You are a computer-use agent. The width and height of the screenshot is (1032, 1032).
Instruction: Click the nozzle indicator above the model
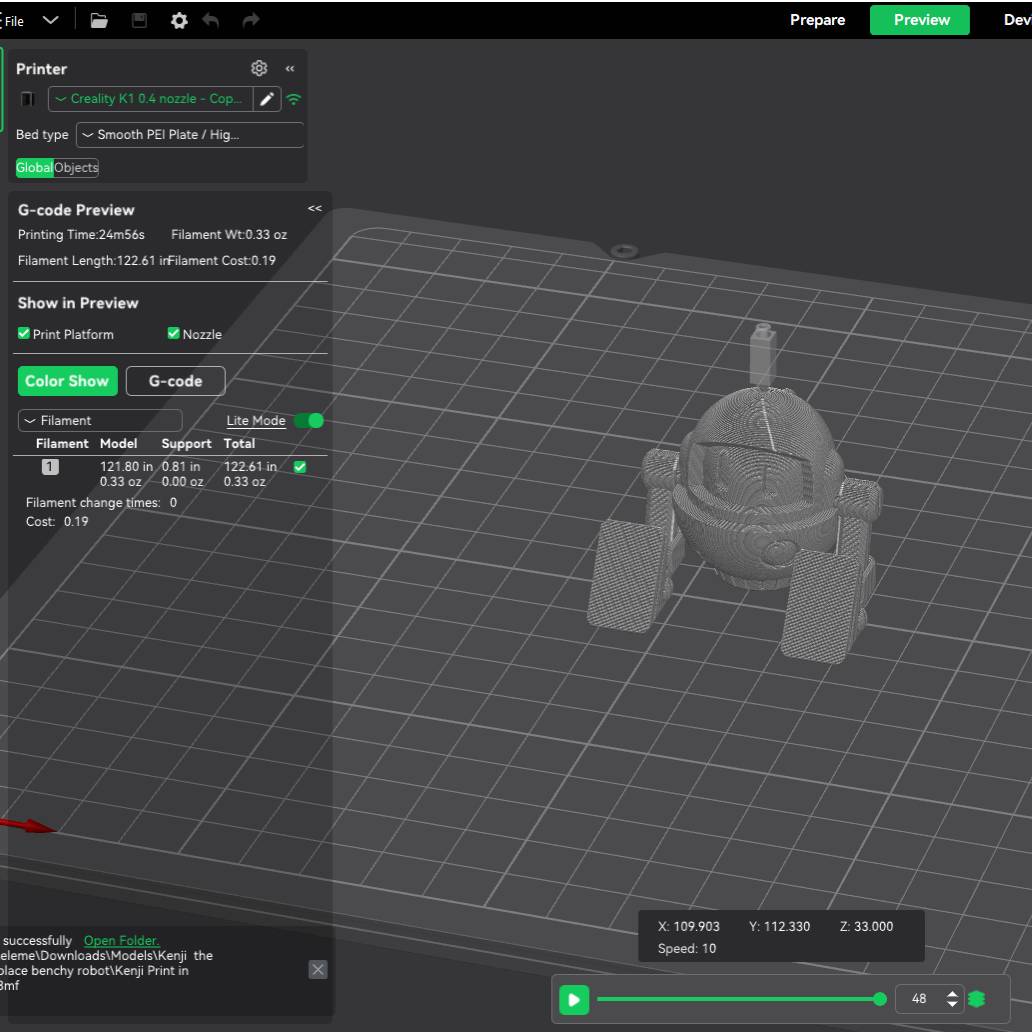pos(763,355)
